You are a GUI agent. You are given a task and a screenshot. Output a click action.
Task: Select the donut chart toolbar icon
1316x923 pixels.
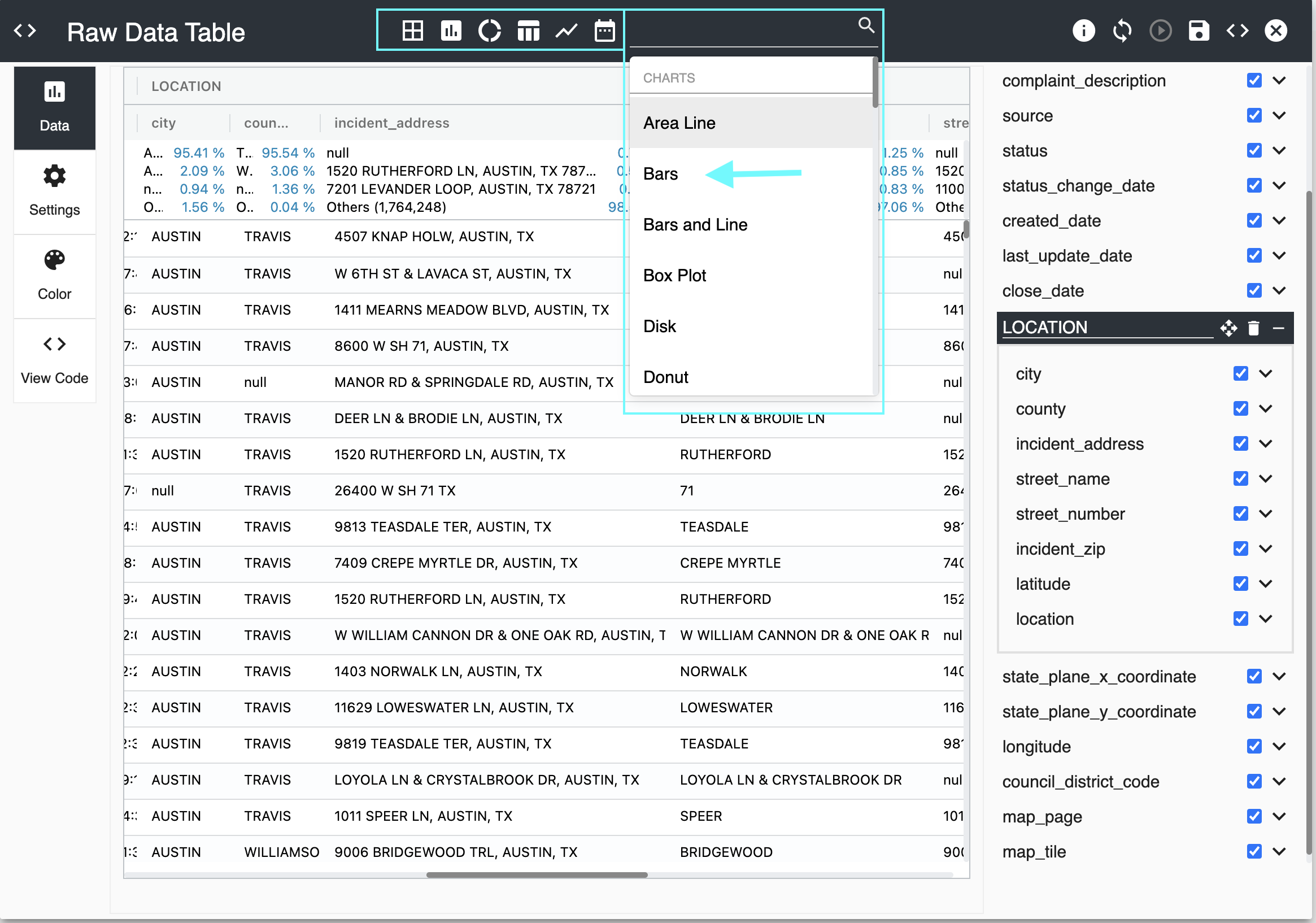489,31
